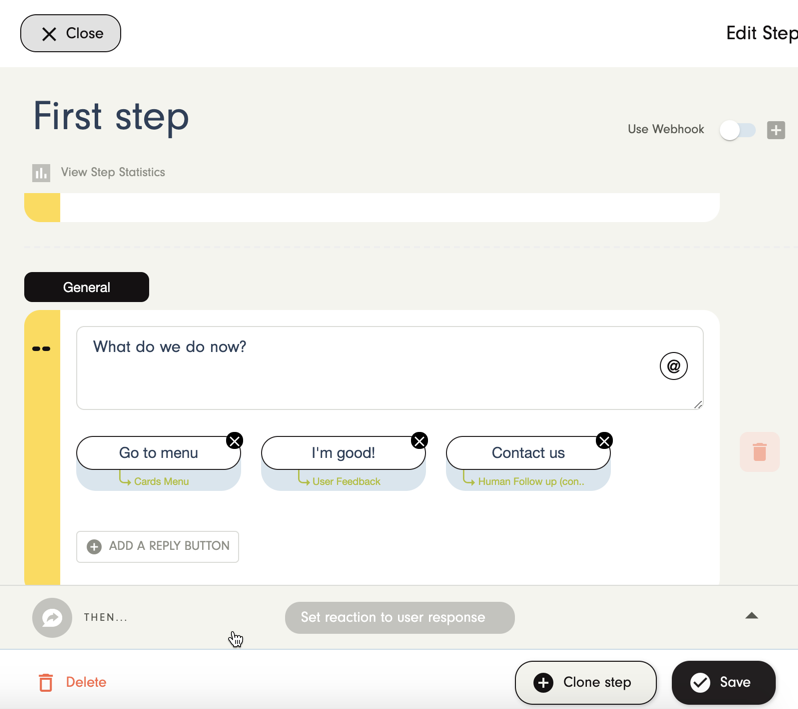This screenshot has width=798, height=709.
Task: Remove the 'Go to menu' reply button
Action: pyautogui.click(x=235, y=441)
